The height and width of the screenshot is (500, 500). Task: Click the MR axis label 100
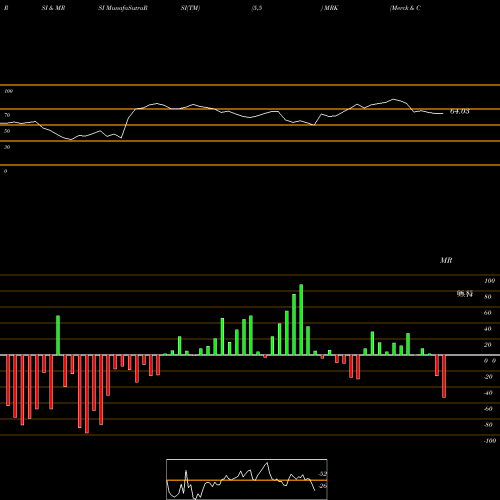490,281
